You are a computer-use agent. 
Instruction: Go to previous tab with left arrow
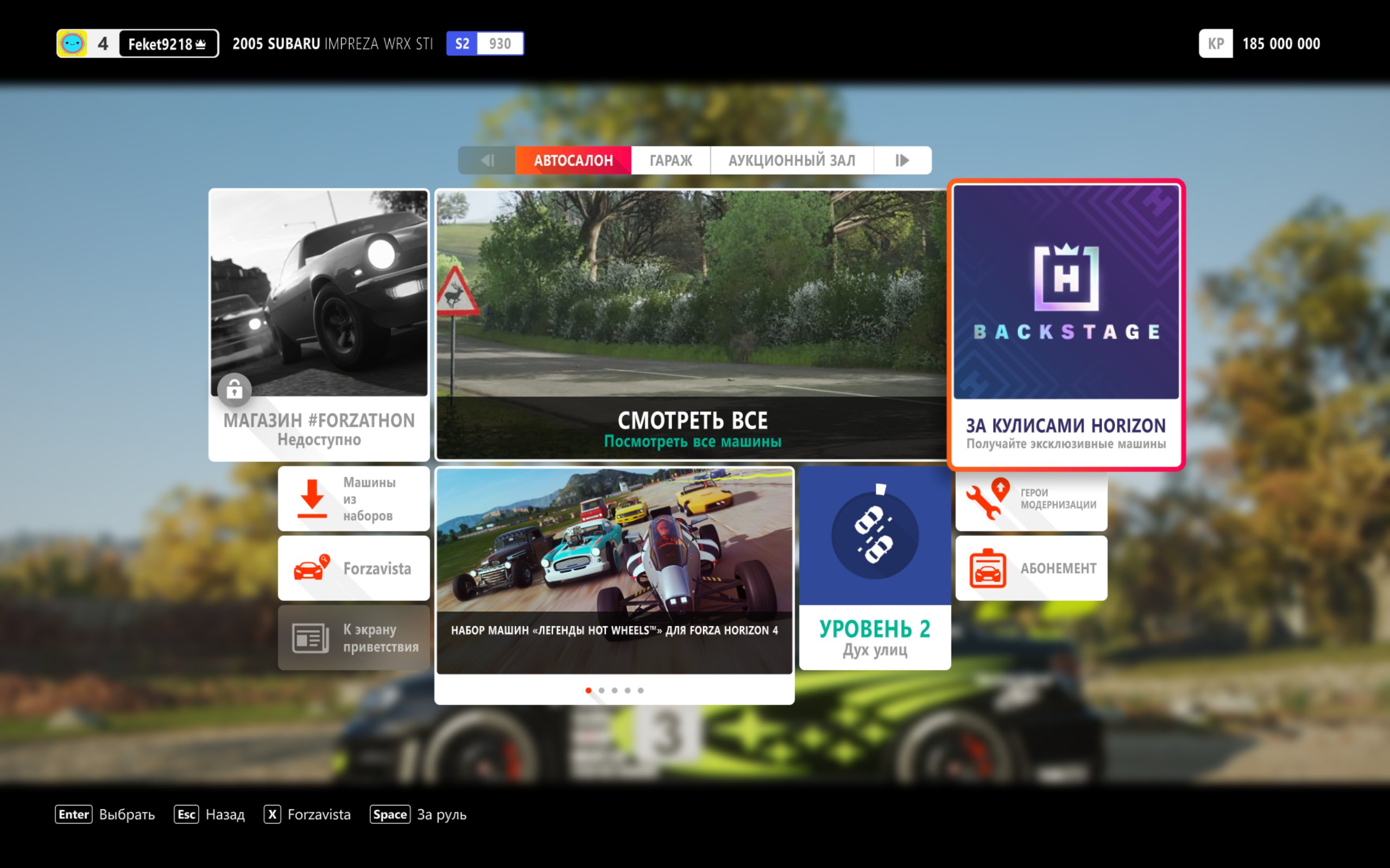pos(487,160)
